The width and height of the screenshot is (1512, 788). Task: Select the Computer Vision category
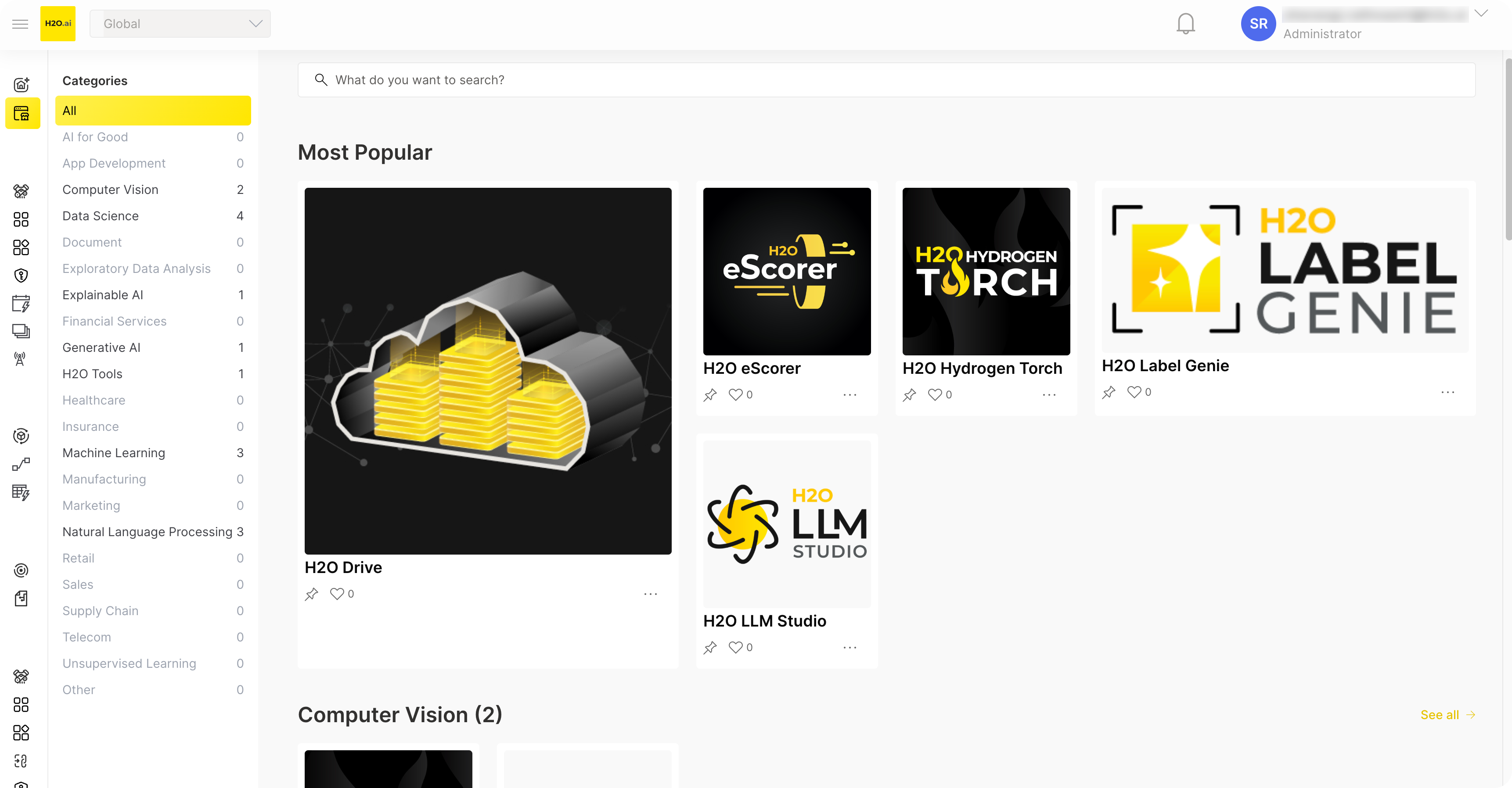[153, 190]
